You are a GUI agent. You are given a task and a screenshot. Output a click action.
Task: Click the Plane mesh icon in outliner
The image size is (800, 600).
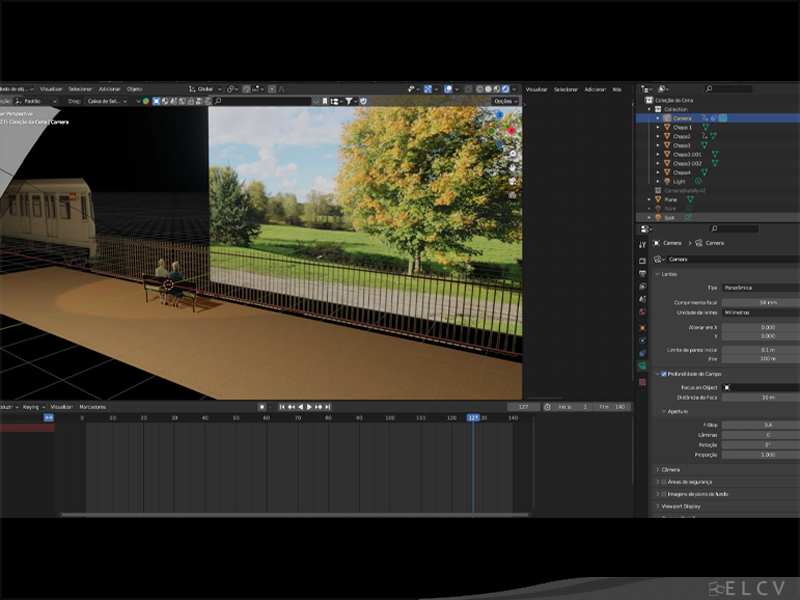pos(659,199)
